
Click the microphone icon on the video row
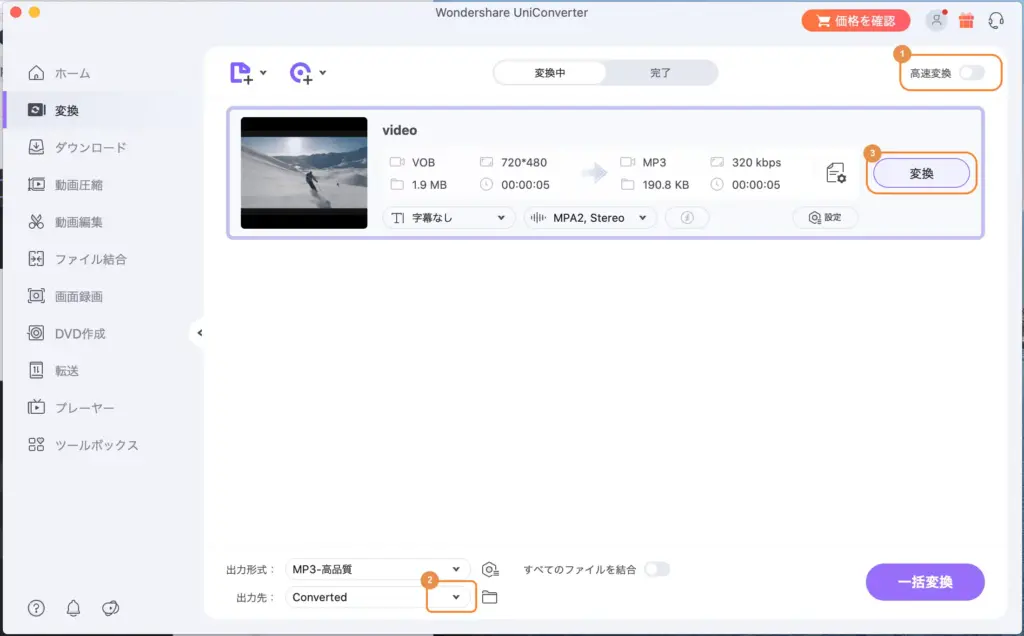tap(687, 217)
